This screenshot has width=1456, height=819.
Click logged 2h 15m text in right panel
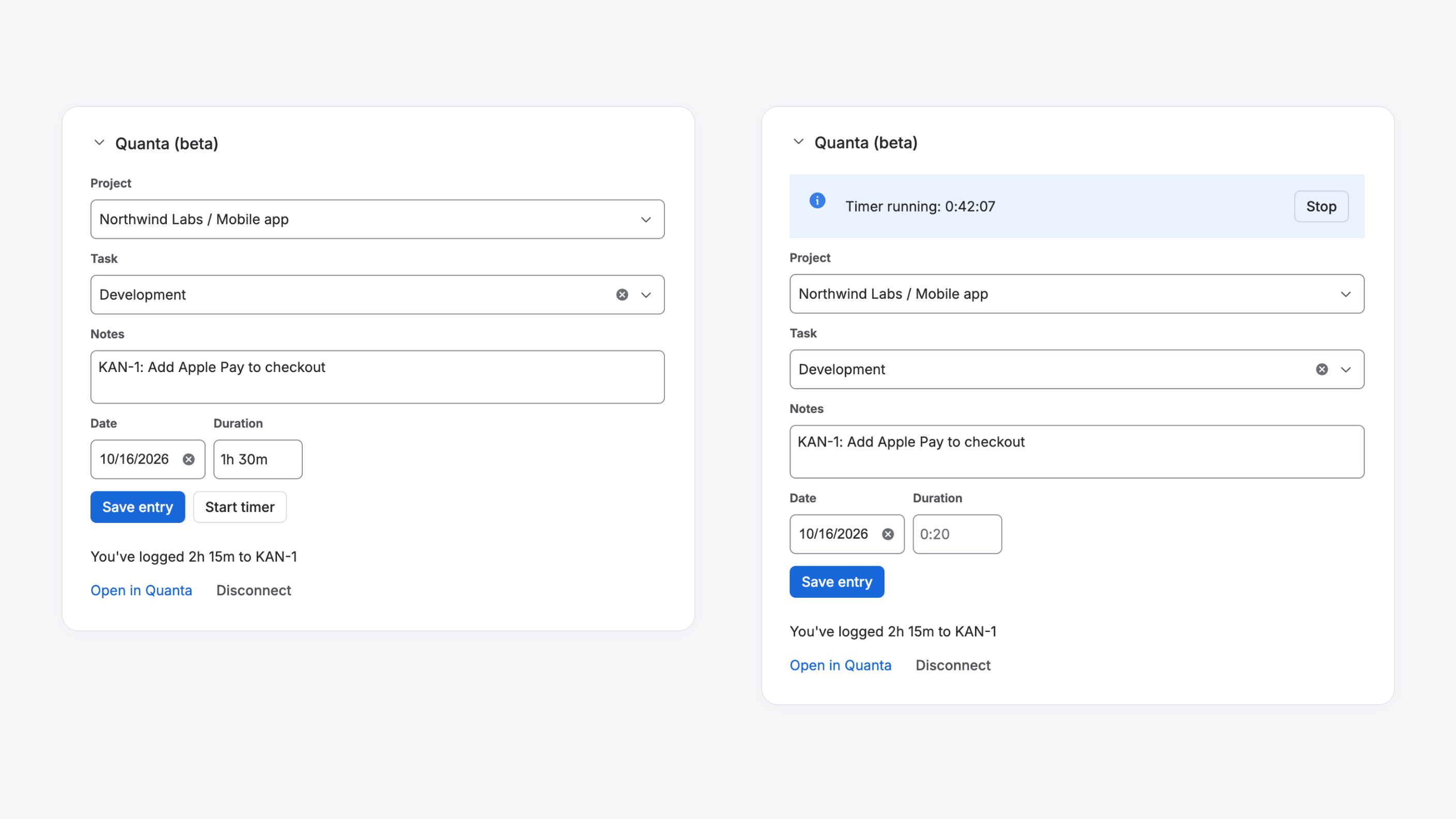point(893,631)
